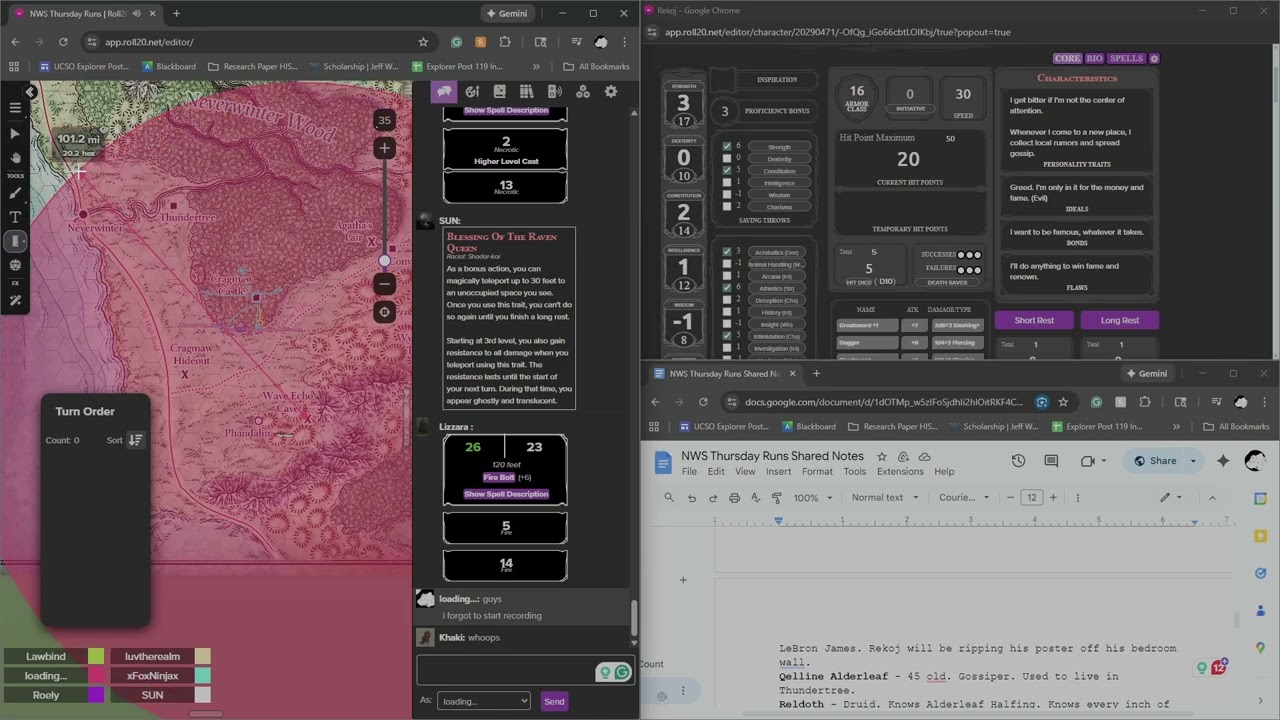Open the Dice rolling tool
This screenshot has width=1280, height=720.
tap(15, 265)
